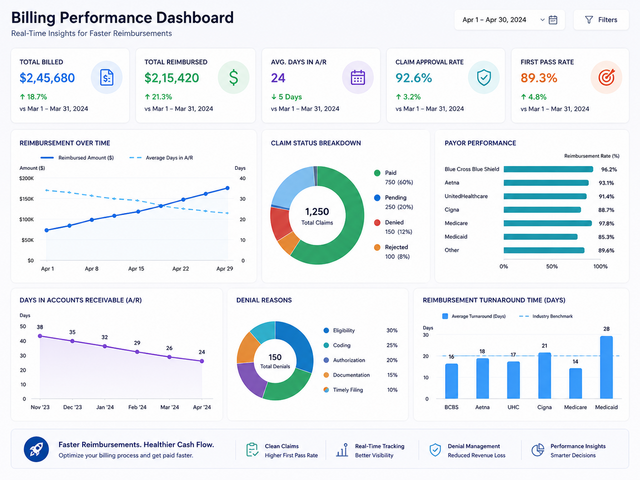Select the Other payor rate bar
The width and height of the screenshot is (640, 480).
click(x=544, y=250)
